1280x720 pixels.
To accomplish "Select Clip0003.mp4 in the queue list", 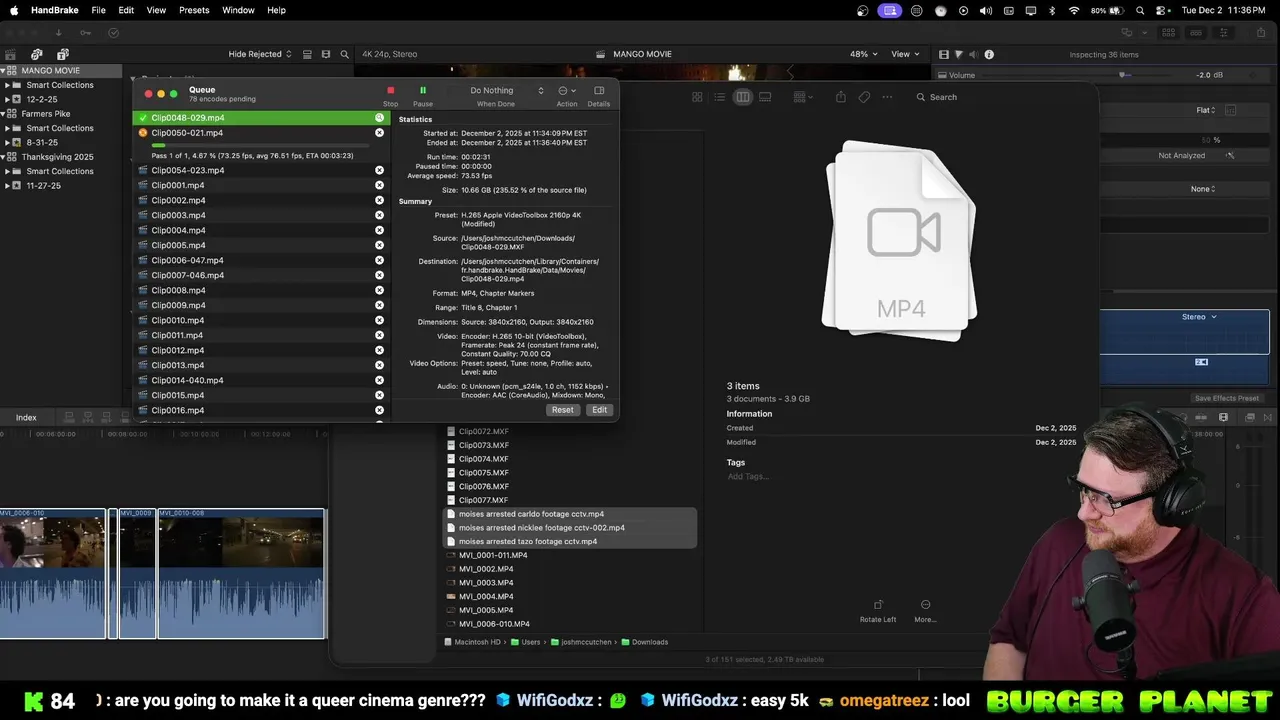I will tap(261, 215).
